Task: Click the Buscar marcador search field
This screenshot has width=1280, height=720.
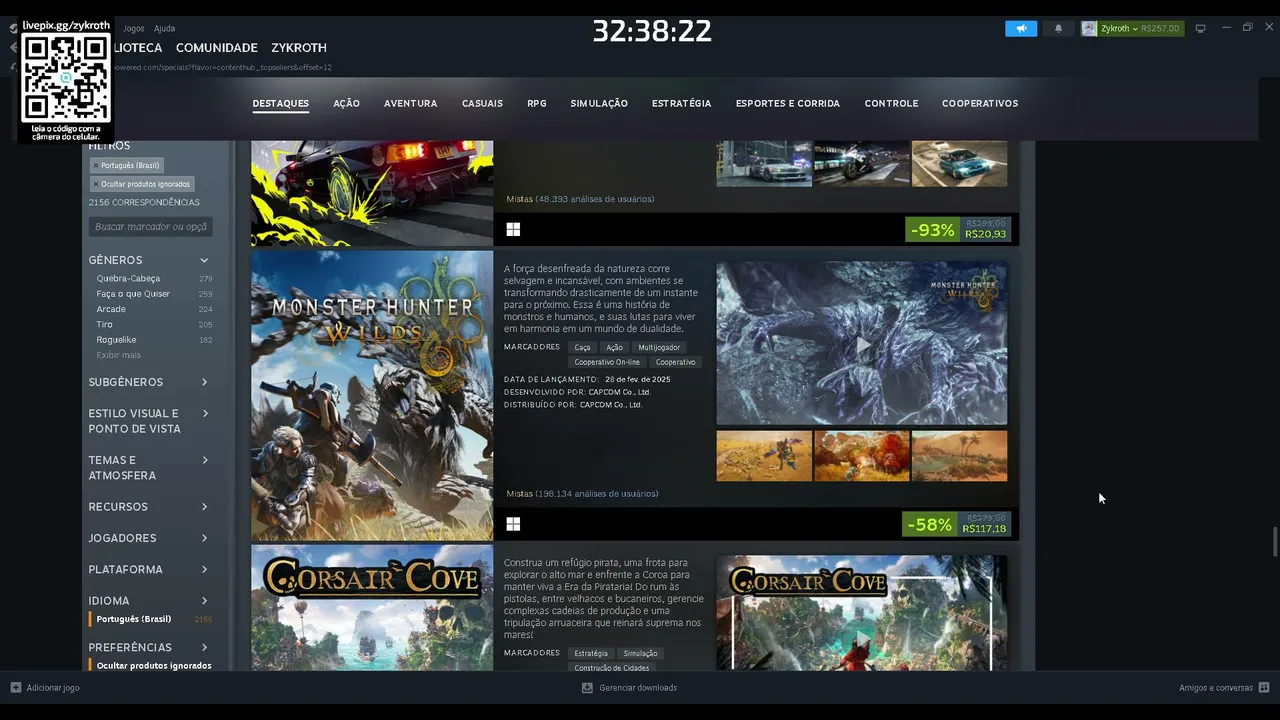Action: (x=151, y=227)
